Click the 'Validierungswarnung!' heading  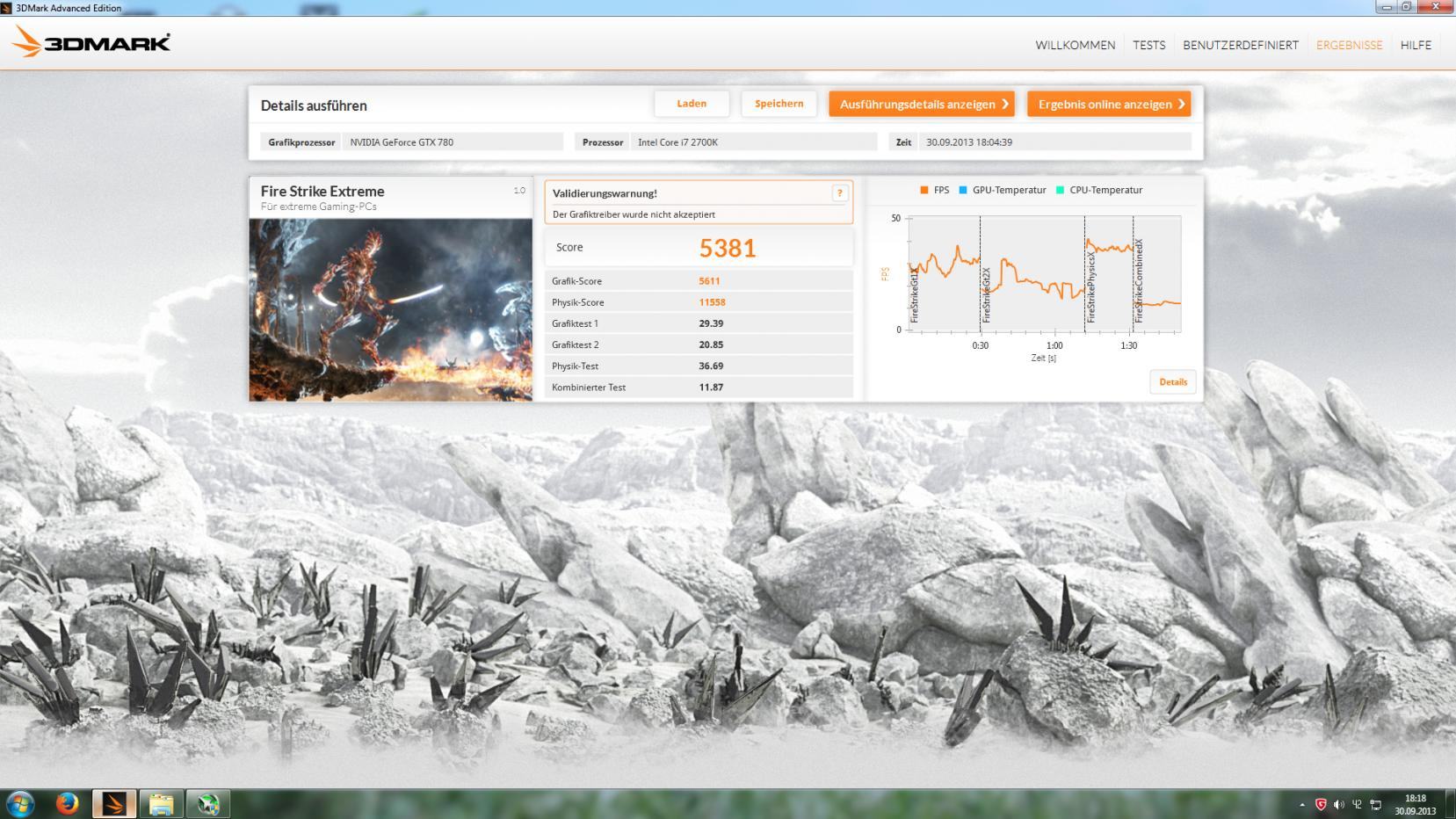point(605,193)
